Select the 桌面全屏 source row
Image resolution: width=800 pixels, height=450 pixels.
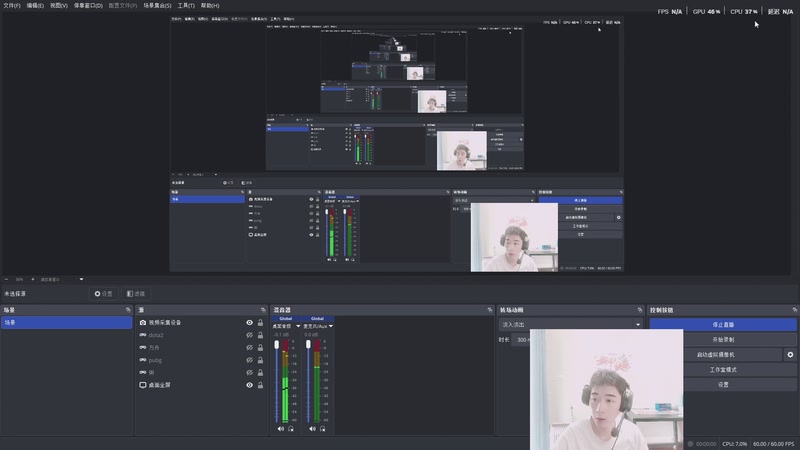pos(202,385)
